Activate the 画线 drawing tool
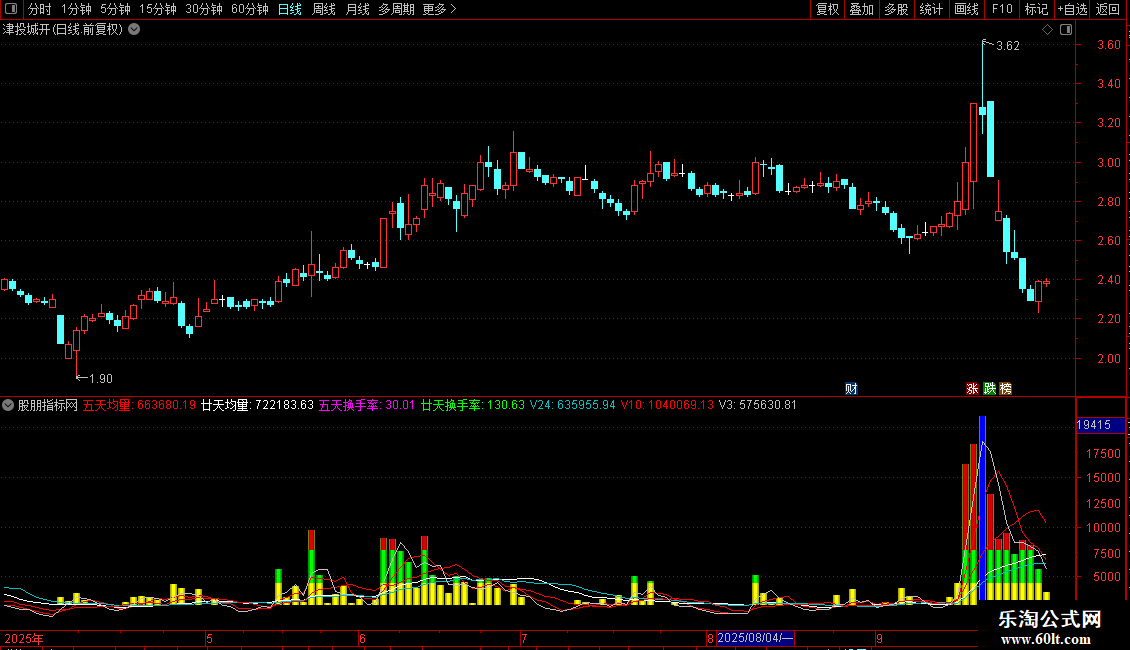Viewport: 1130px width, 650px height. [x=966, y=9]
